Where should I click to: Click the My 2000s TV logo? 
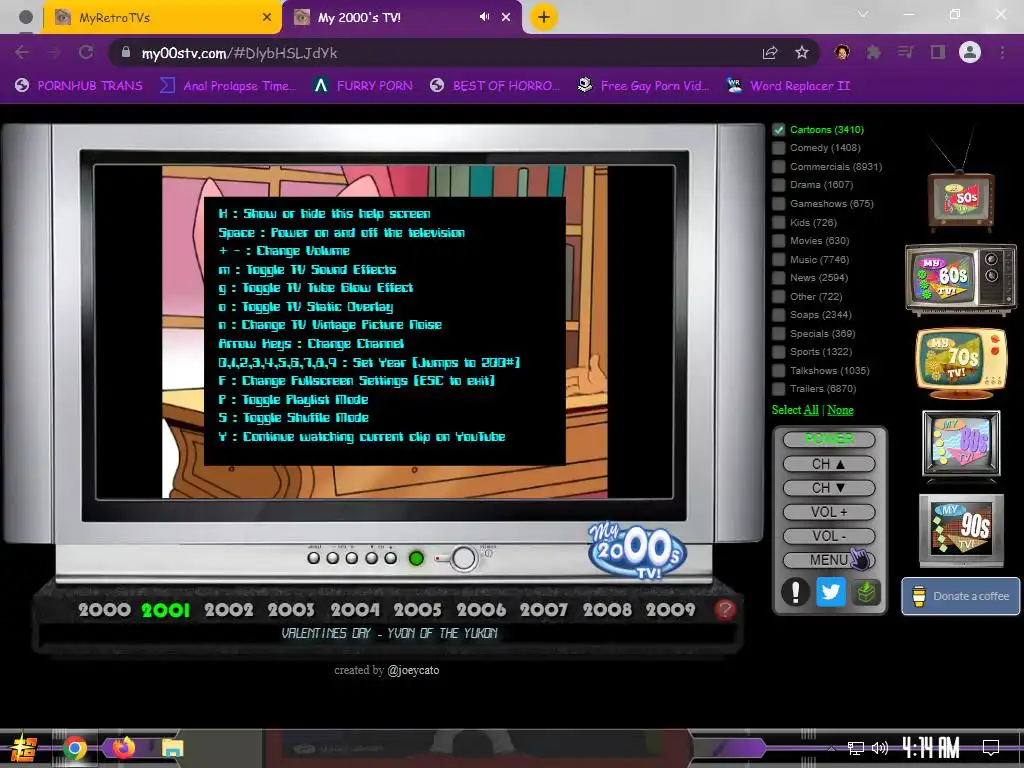pyautogui.click(x=636, y=551)
